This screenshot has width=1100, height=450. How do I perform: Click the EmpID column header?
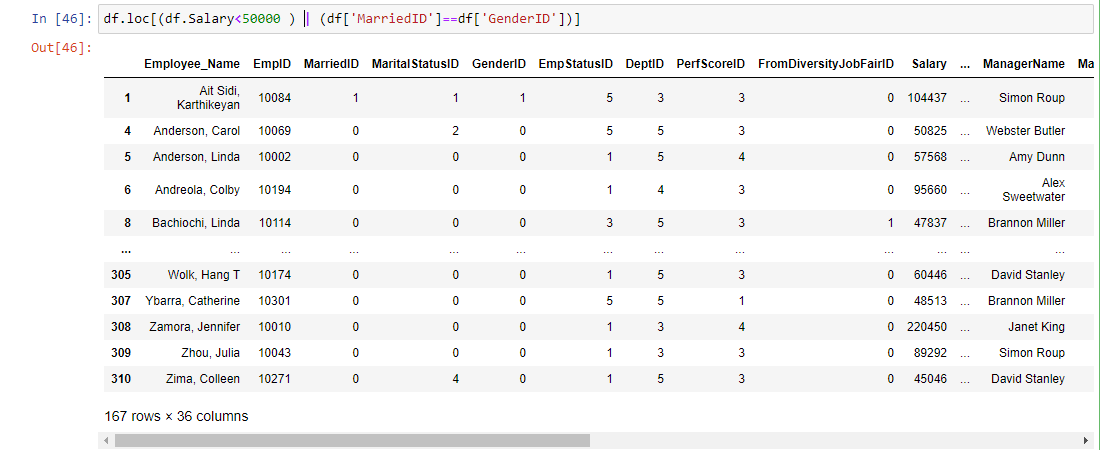coord(272,64)
